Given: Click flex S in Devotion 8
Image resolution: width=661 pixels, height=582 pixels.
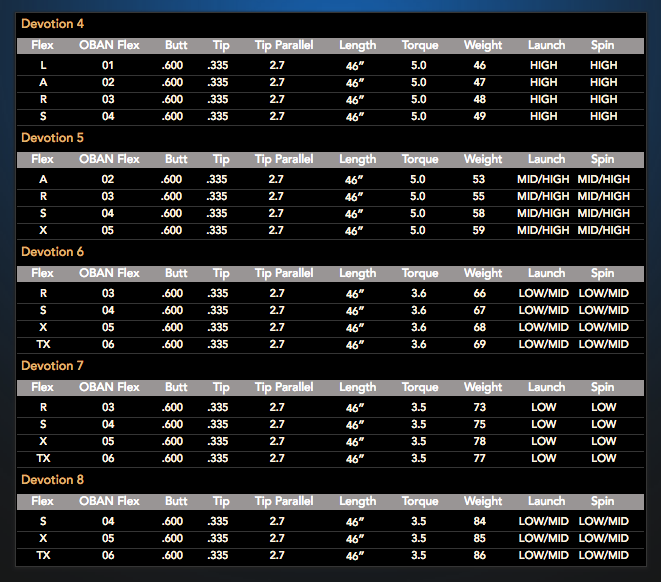Looking at the screenshot, I should (43, 521).
